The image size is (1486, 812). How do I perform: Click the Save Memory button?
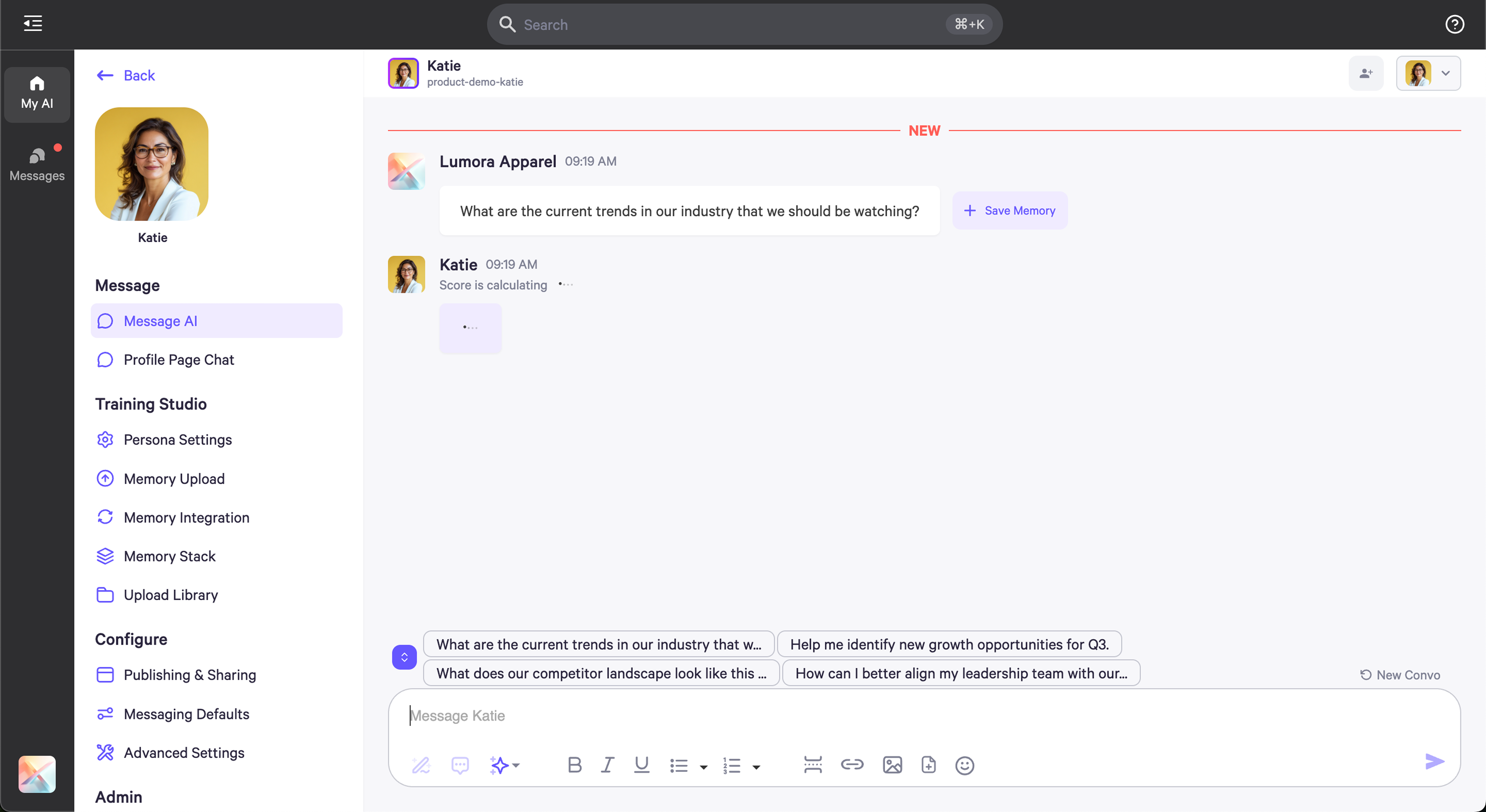point(1010,210)
